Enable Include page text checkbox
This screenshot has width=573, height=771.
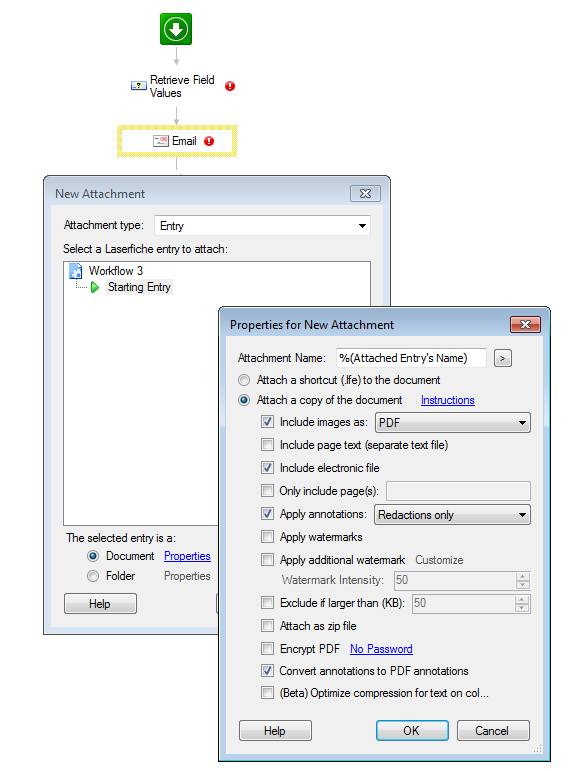[267, 445]
